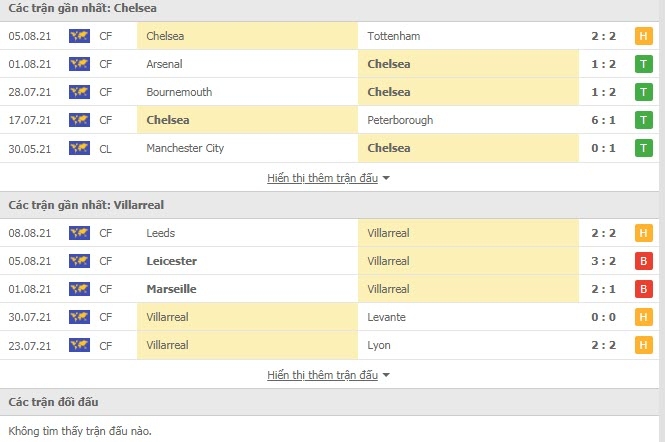Click the flag icon in the Manchester City row
The width and height of the screenshot is (665, 442).
79,149
